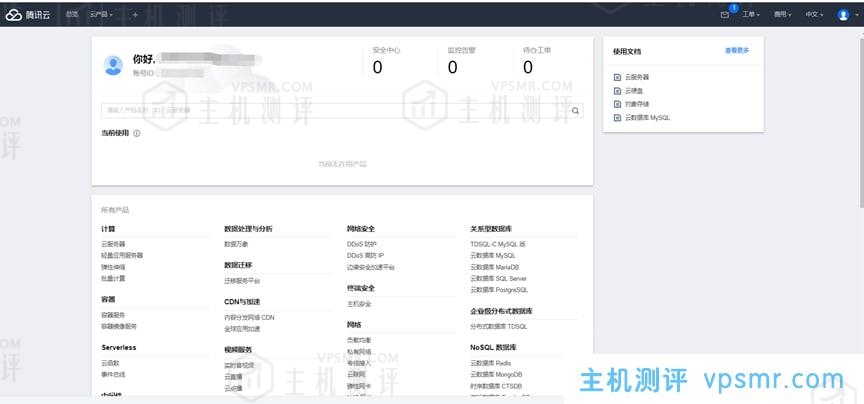864x404 pixels.
Task: Open 主机安全 product
Action: click(359, 304)
